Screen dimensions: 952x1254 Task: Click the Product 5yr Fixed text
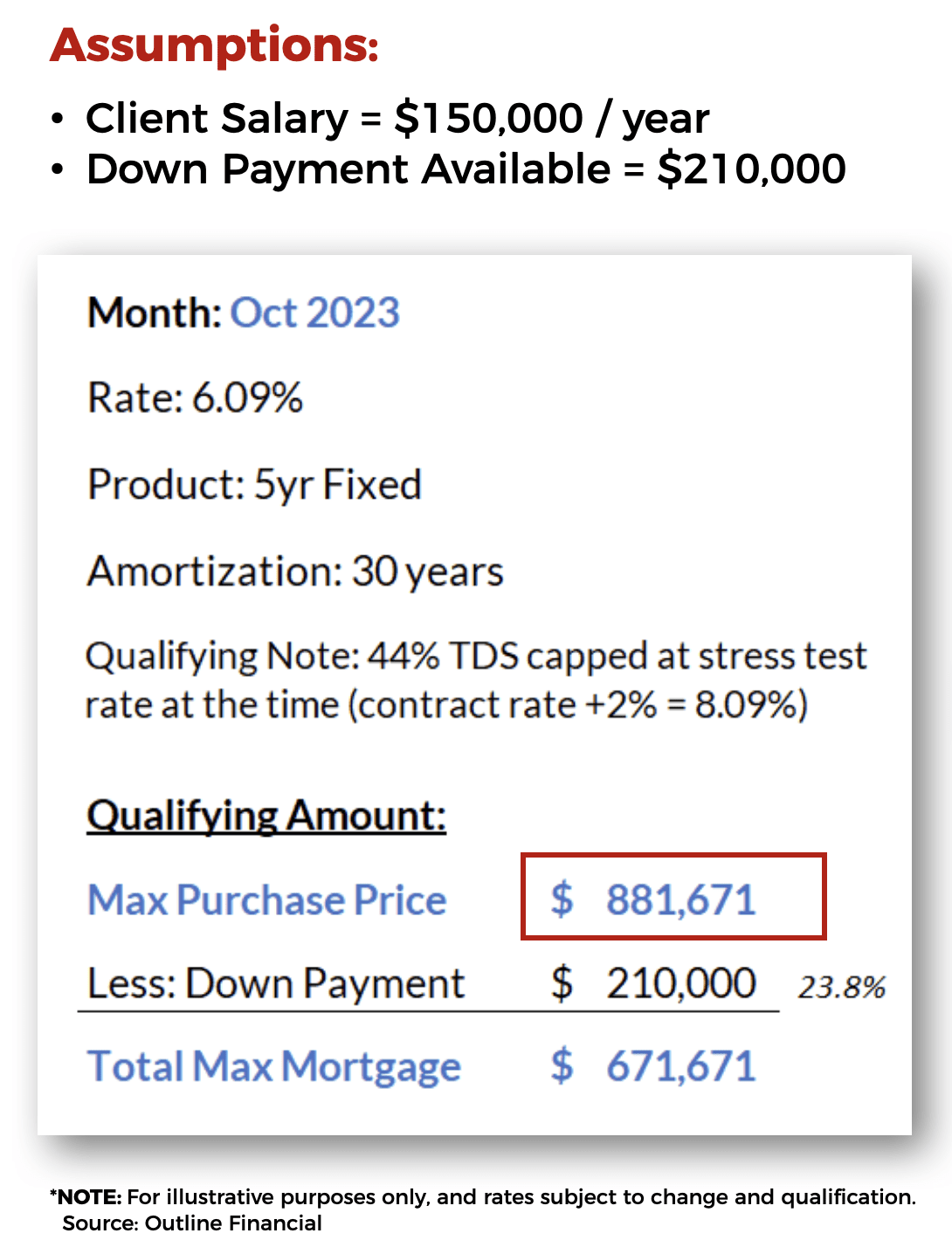coord(254,485)
